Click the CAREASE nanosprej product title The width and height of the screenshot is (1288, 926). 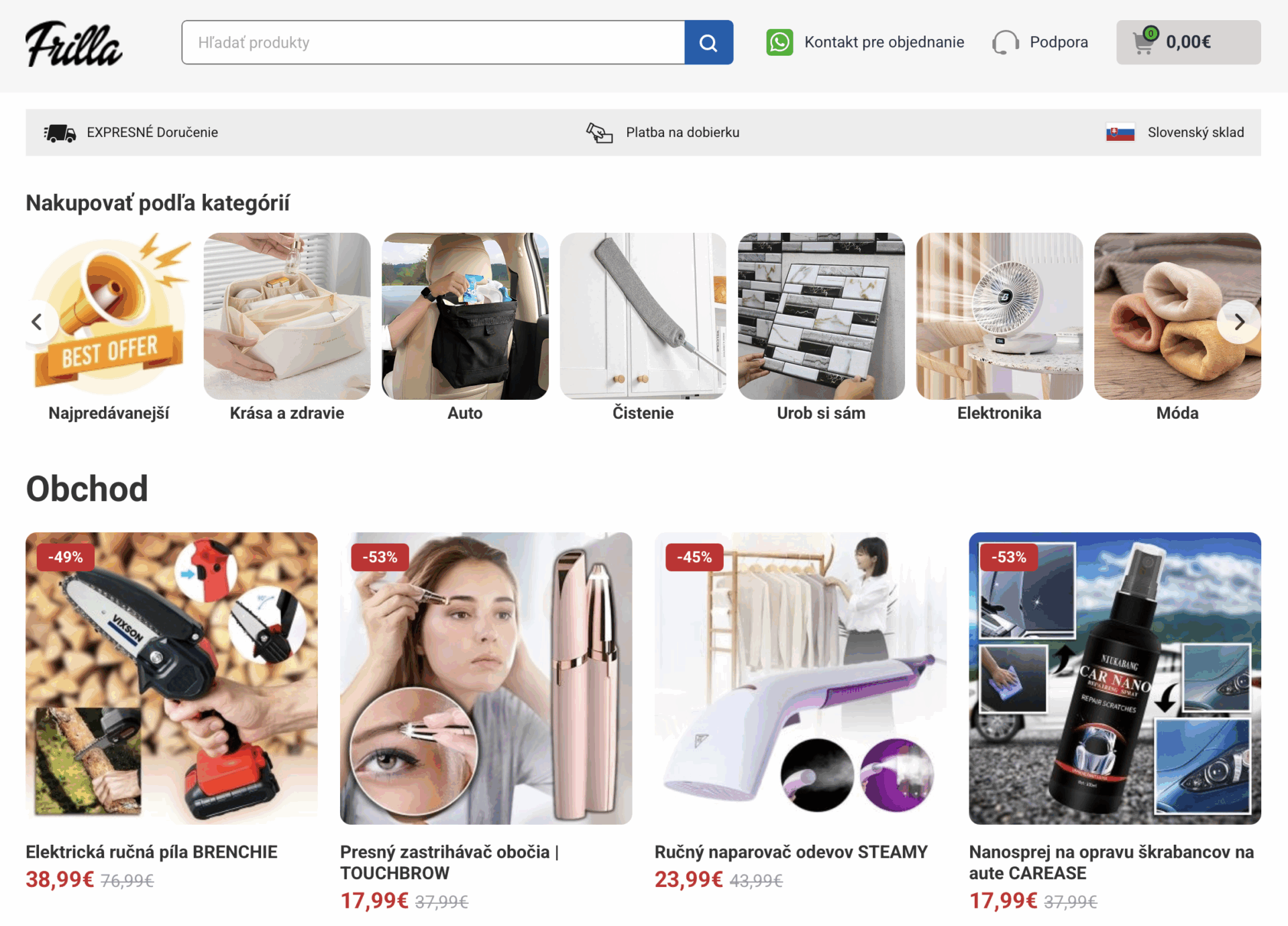(1112, 862)
